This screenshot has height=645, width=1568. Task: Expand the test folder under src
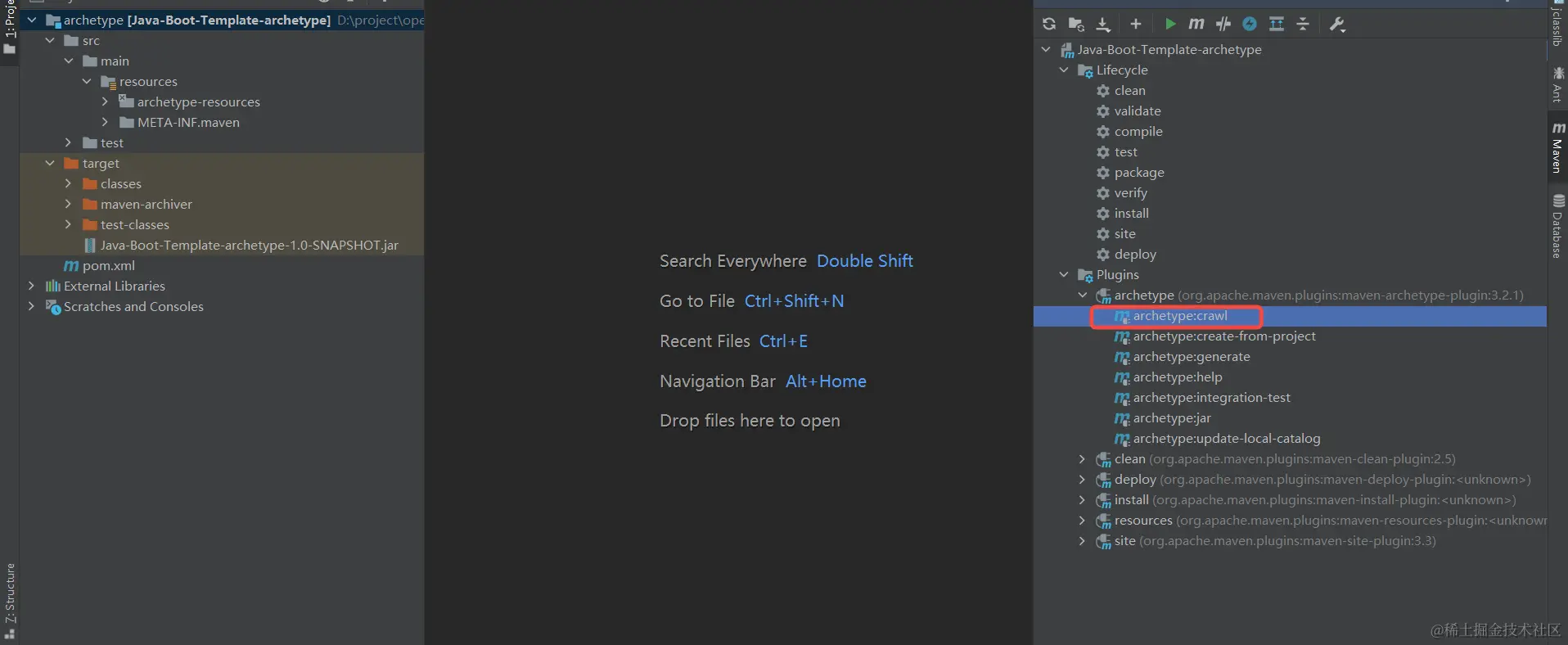pos(68,142)
